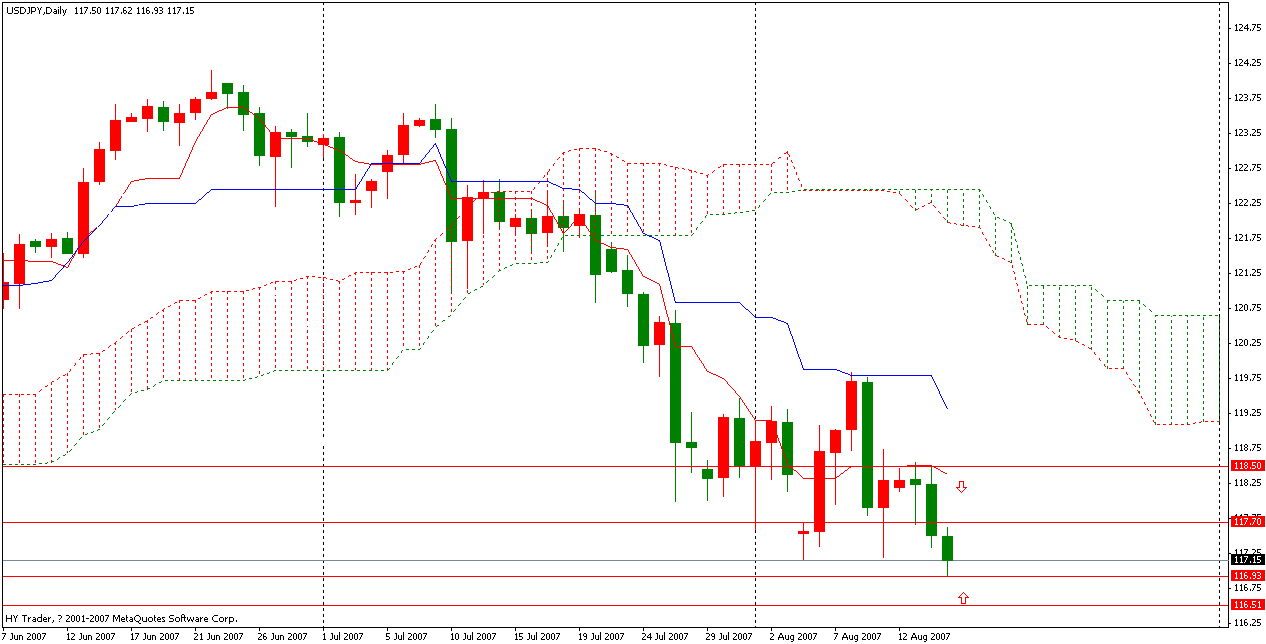Click the 119.25 price axis label

[1247, 413]
